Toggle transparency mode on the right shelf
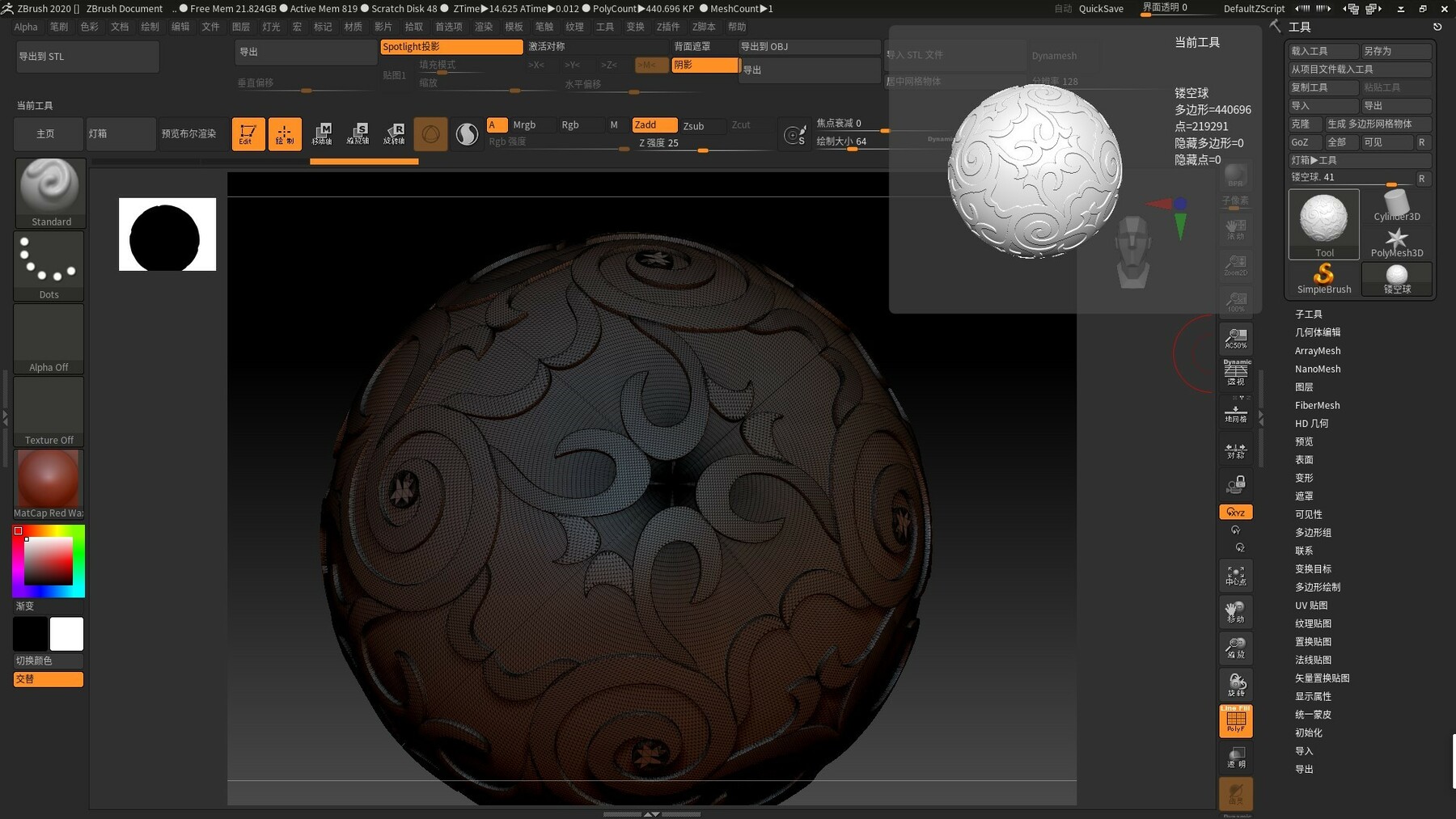The width and height of the screenshot is (1456, 819). (x=1235, y=756)
